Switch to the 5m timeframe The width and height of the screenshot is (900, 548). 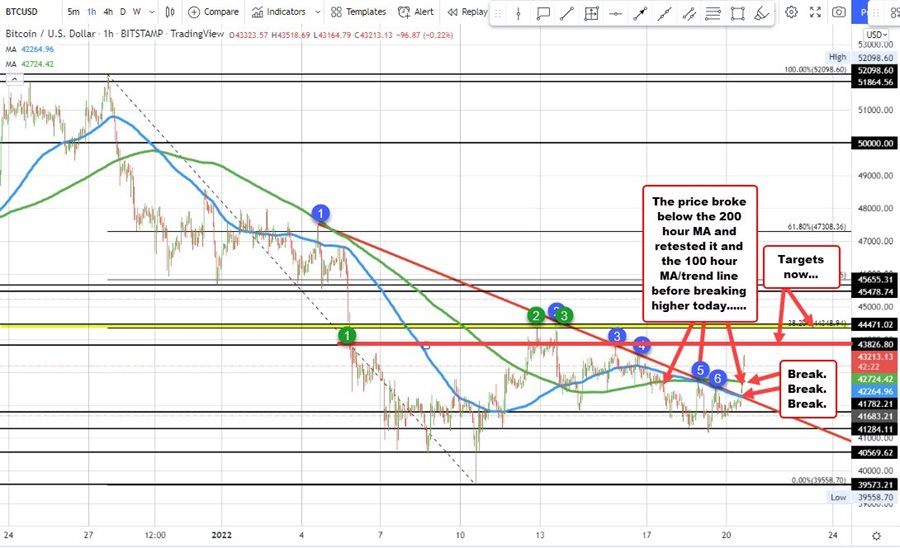point(75,12)
